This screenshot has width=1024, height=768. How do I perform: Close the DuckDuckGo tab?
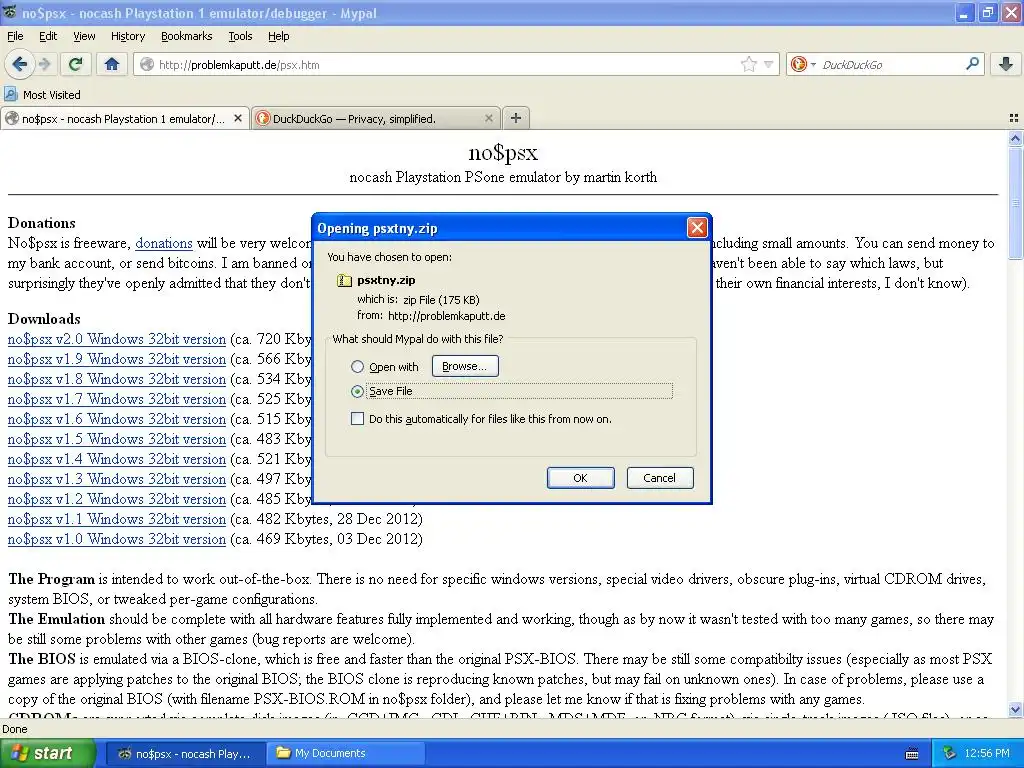pyautogui.click(x=488, y=118)
